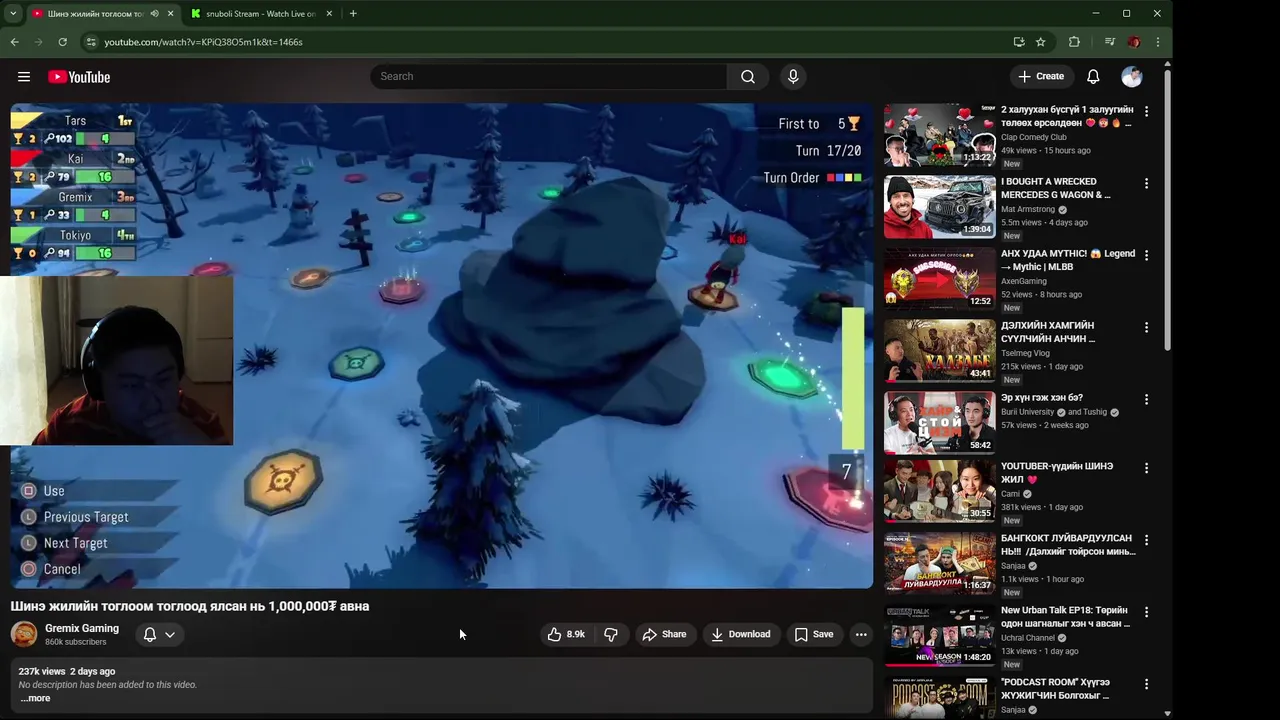Open options for Cami video
Viewport: 1280px width, 720px height.
click(x=1146, y=468)
